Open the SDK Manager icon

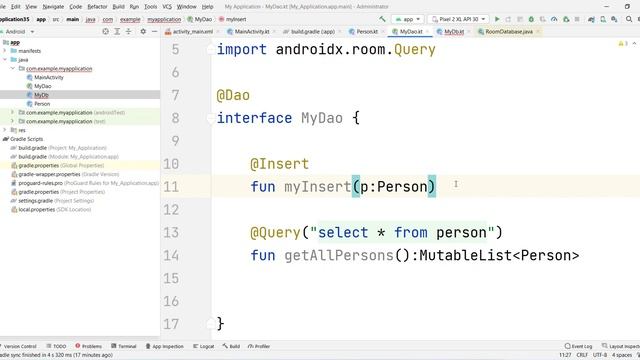614,19
